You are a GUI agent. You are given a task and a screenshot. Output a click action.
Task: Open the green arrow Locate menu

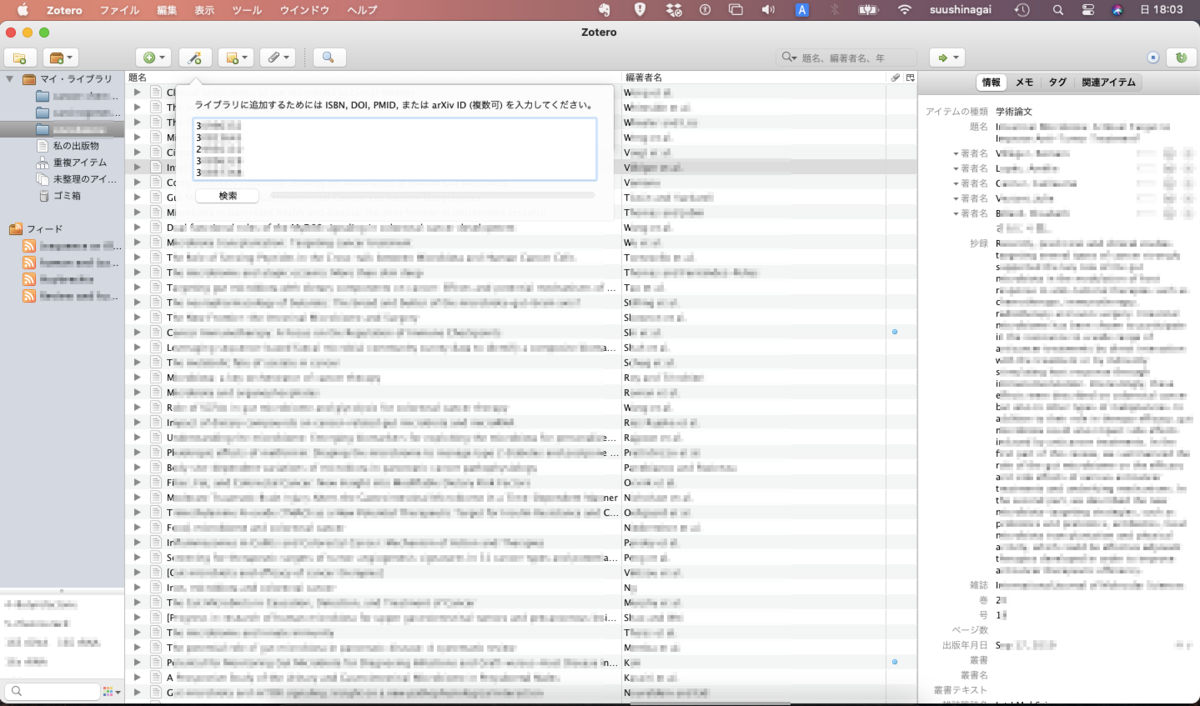947,58
